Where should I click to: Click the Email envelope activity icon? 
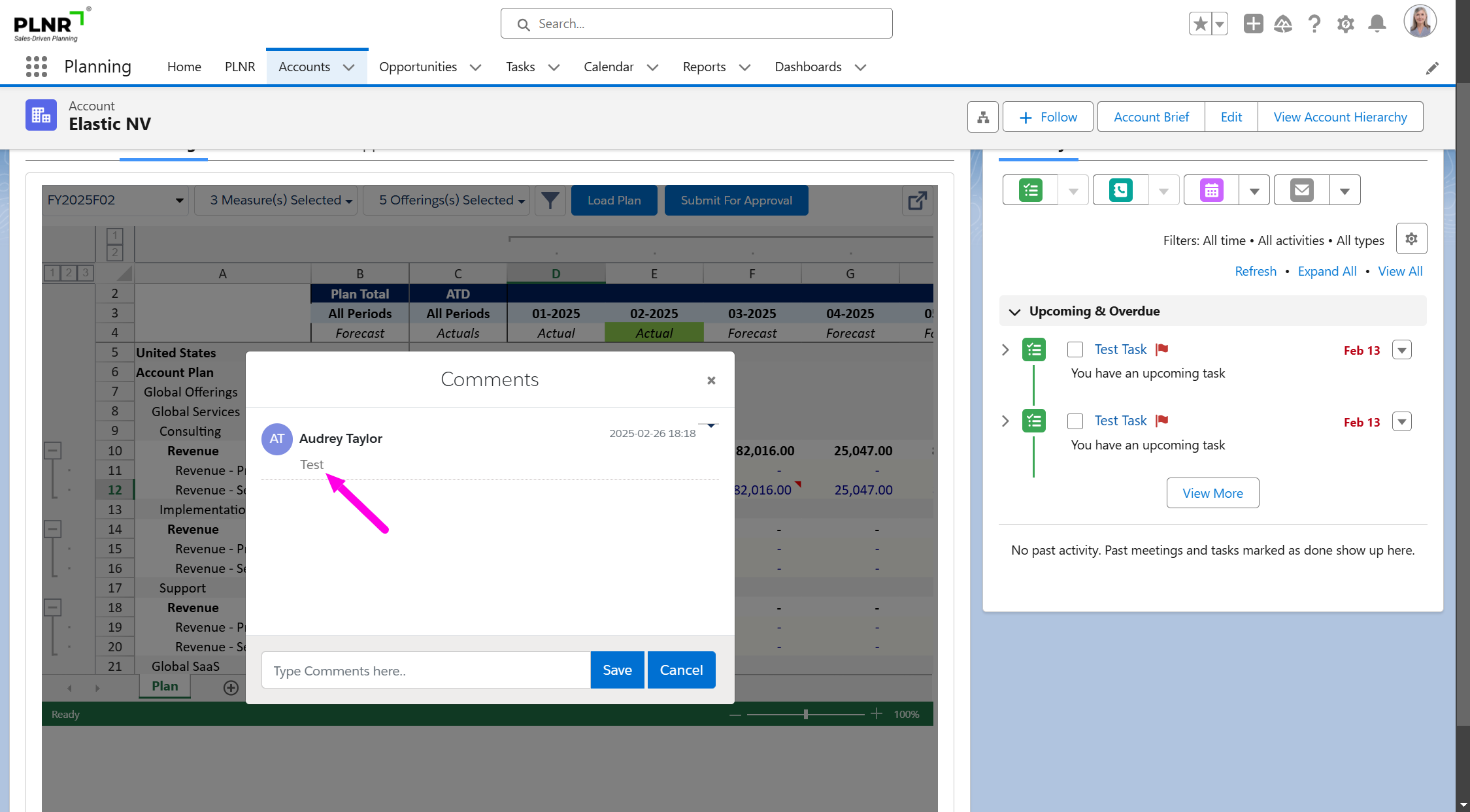(1301, 190)
